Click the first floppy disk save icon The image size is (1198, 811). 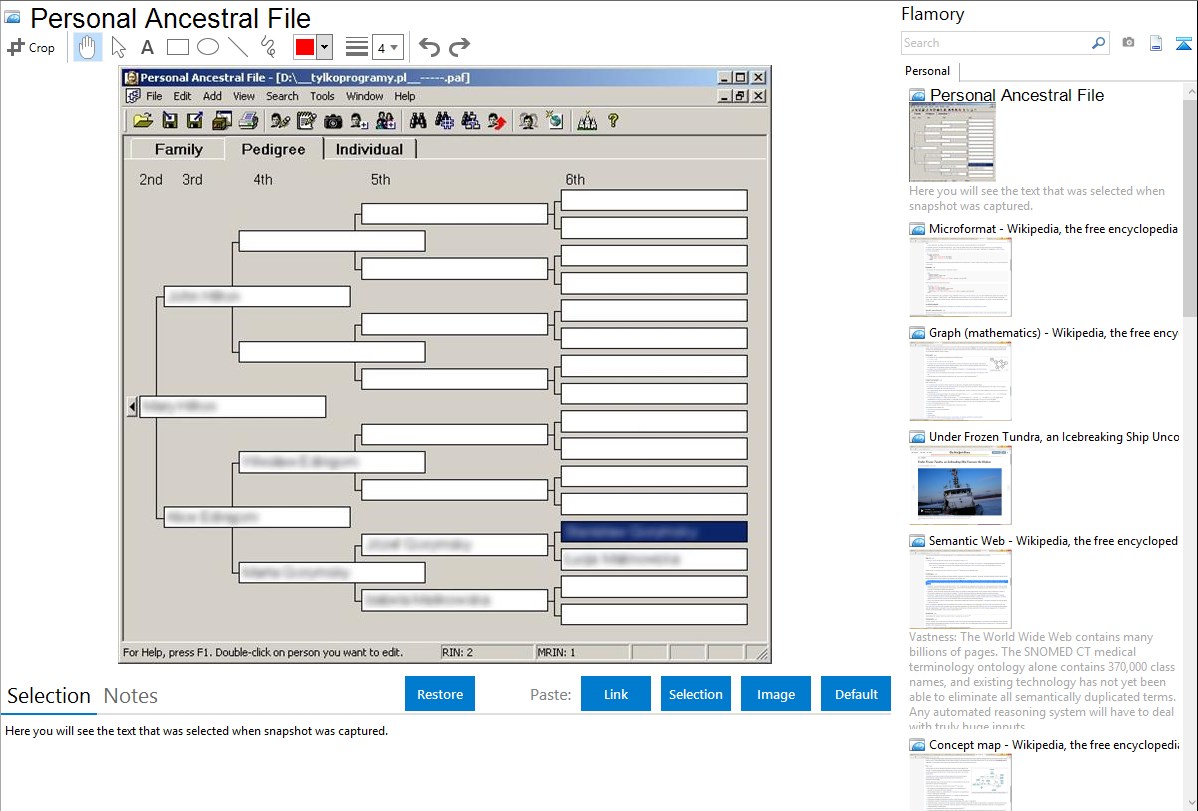170,121
